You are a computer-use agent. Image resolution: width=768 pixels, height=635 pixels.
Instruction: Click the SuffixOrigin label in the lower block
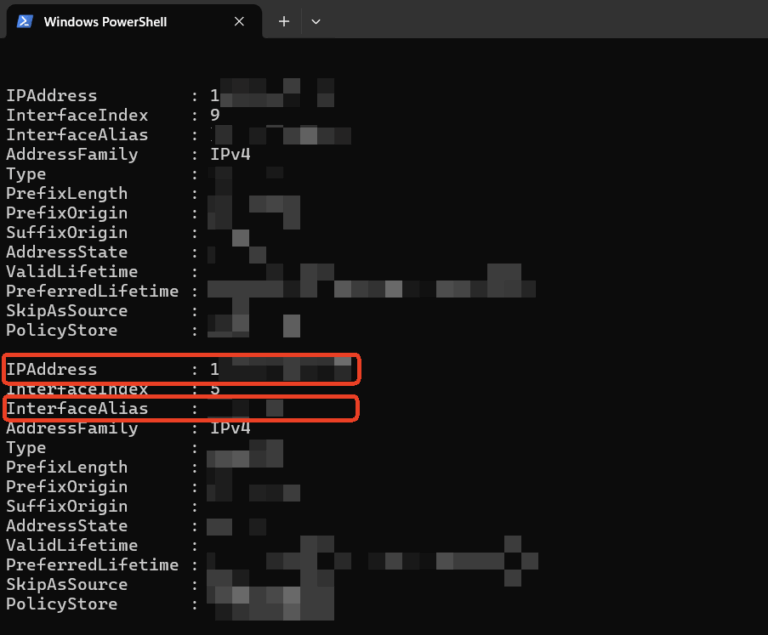coord(67,507)
